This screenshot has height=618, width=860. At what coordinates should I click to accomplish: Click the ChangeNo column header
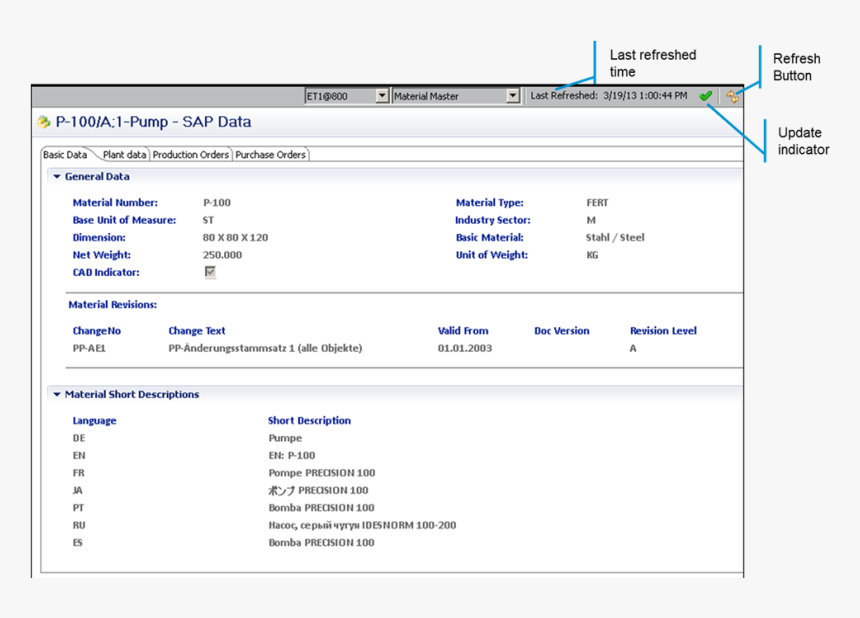tap(97, 331)
